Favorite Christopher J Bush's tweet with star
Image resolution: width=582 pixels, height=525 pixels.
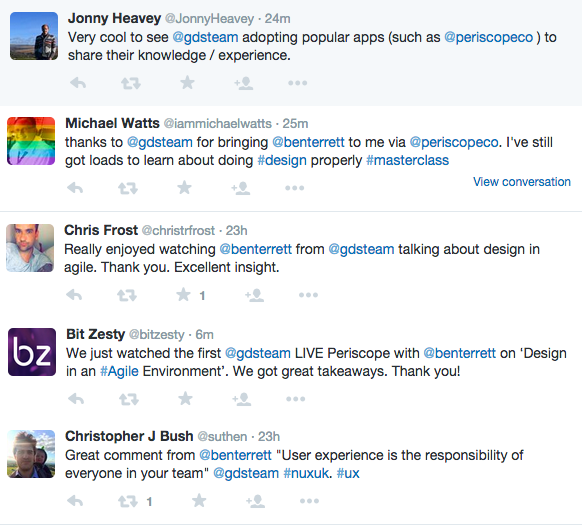[199, 501]
